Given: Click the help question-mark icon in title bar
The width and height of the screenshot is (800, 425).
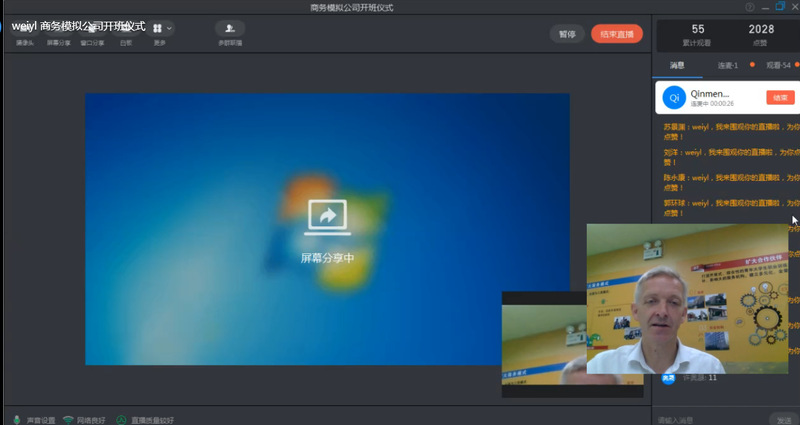Looking at the screenshot, I should [750, 7].
